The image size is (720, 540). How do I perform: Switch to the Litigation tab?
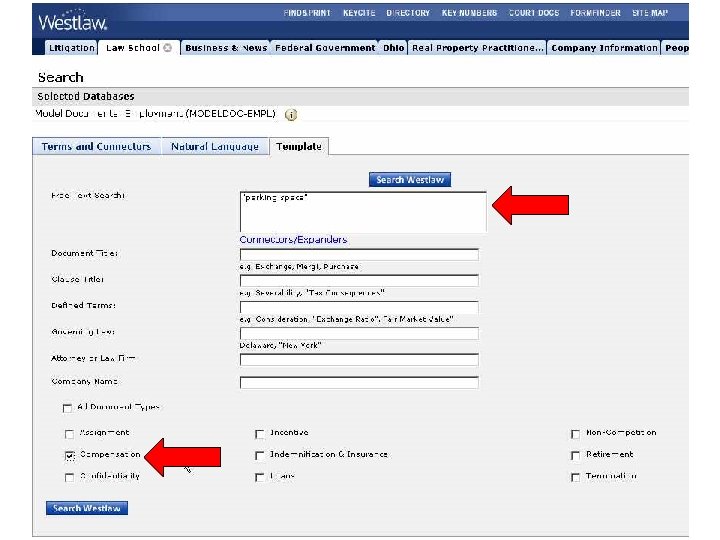click(x=71, y=48)
